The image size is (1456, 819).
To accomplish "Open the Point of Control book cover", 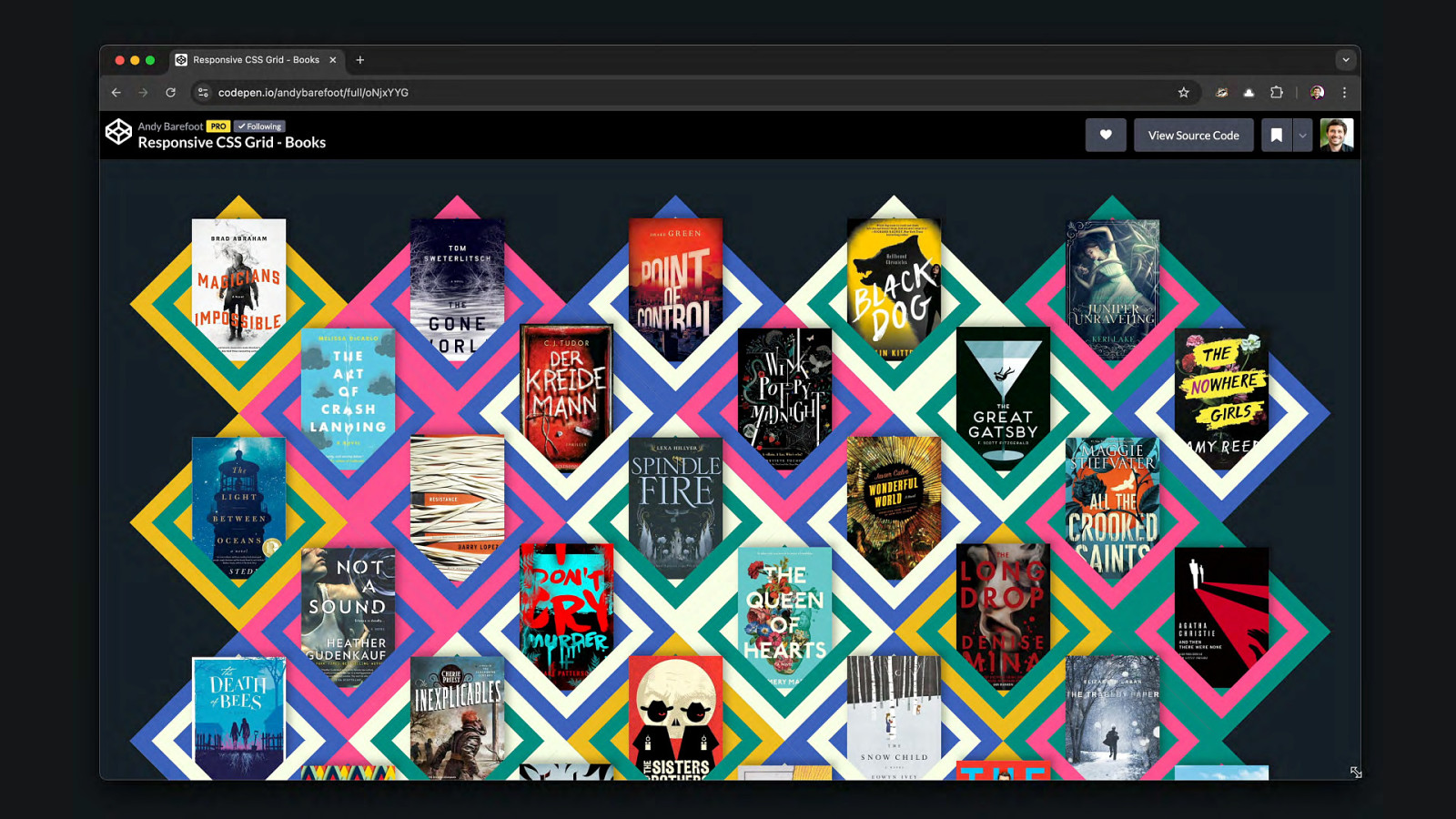I will (675, 289).
